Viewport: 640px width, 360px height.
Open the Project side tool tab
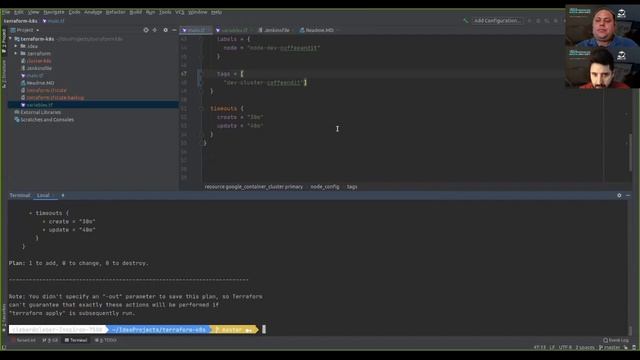click(4, 41)
